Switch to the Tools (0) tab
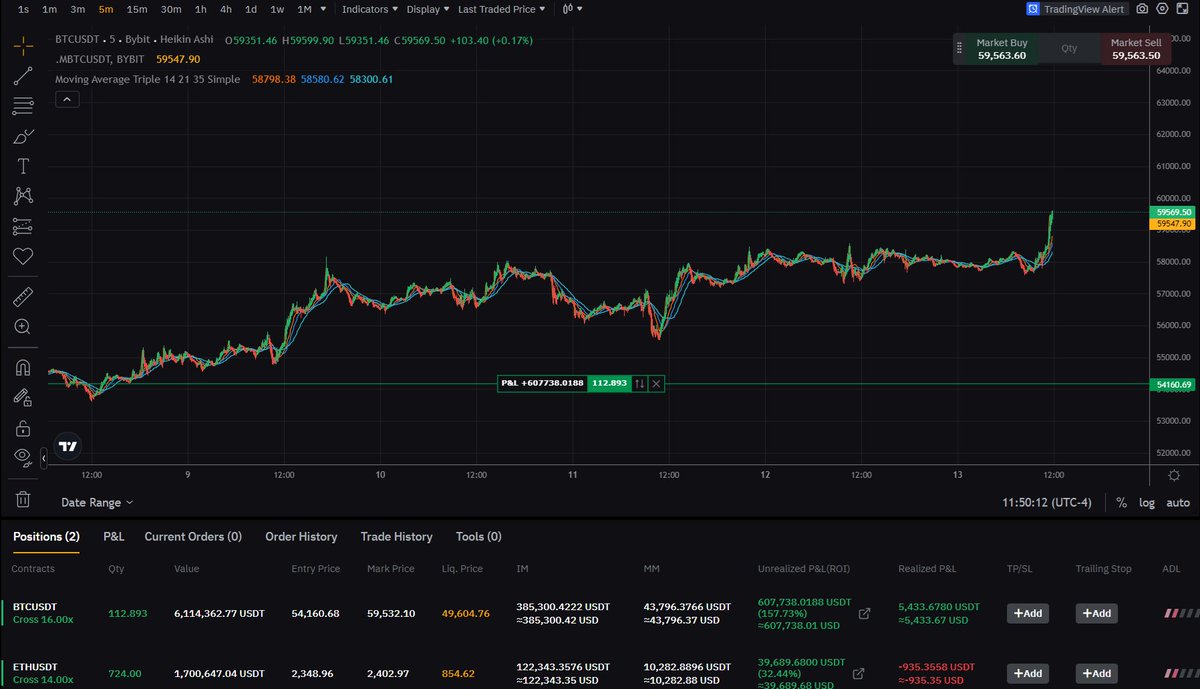Screen dimensions: 1200x689 tap(479, 537)
